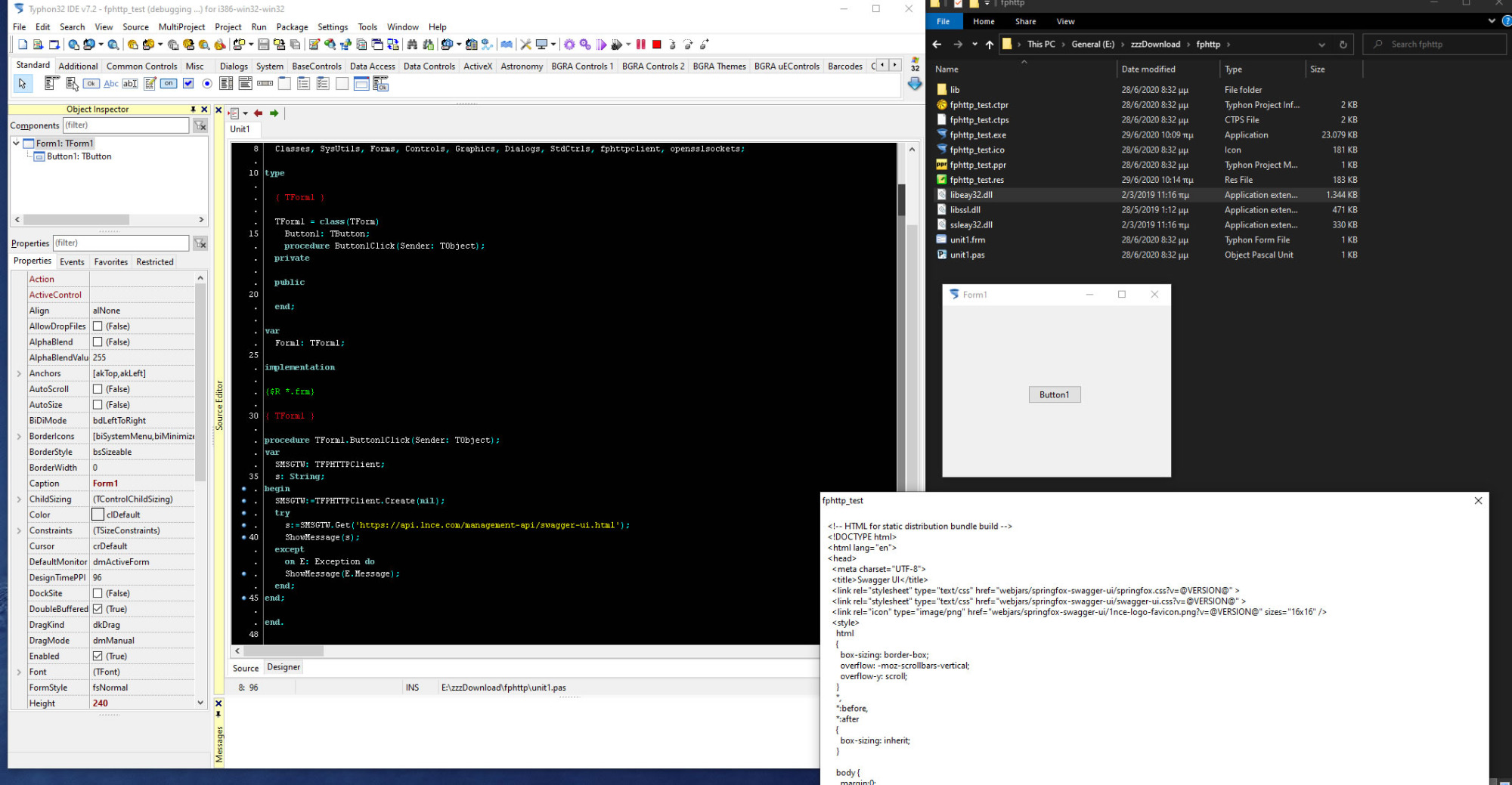Viewport: 1512px width, 785px height.
Task: Click Search fphttp box in Explorer
Action: pos(1434,45)
